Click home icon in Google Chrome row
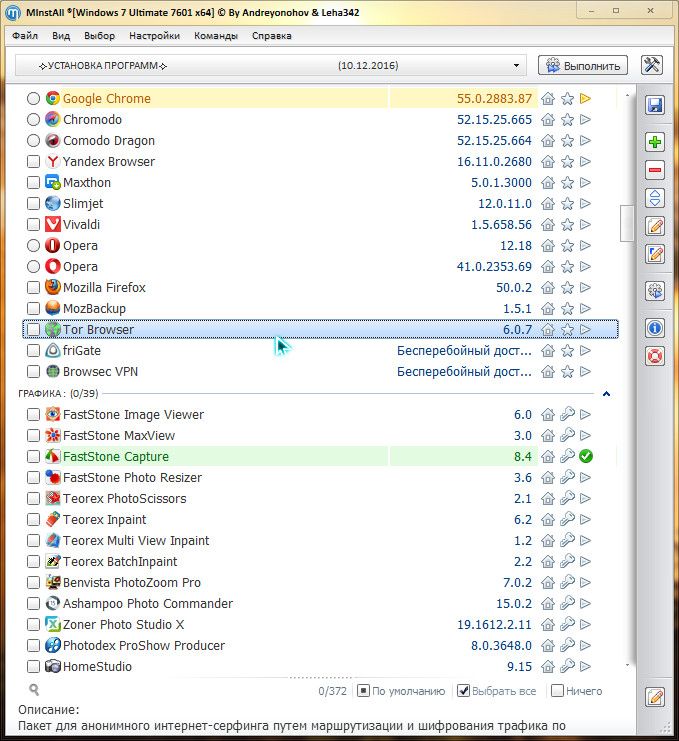 tap(548, 99)
